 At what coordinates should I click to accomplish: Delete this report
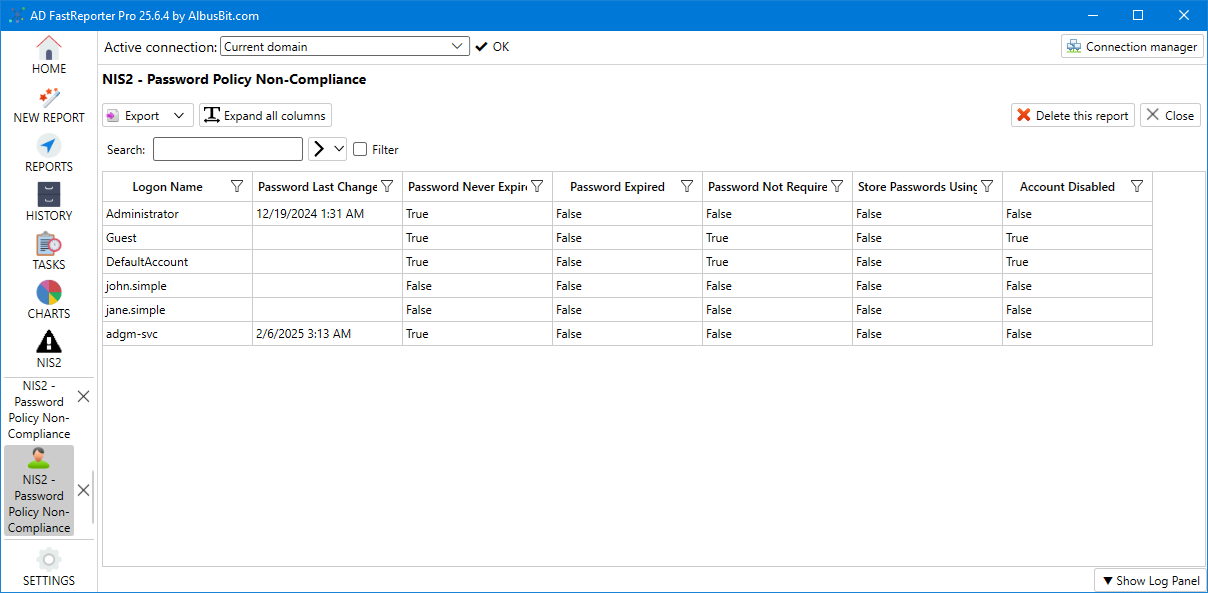[1073, 115]
